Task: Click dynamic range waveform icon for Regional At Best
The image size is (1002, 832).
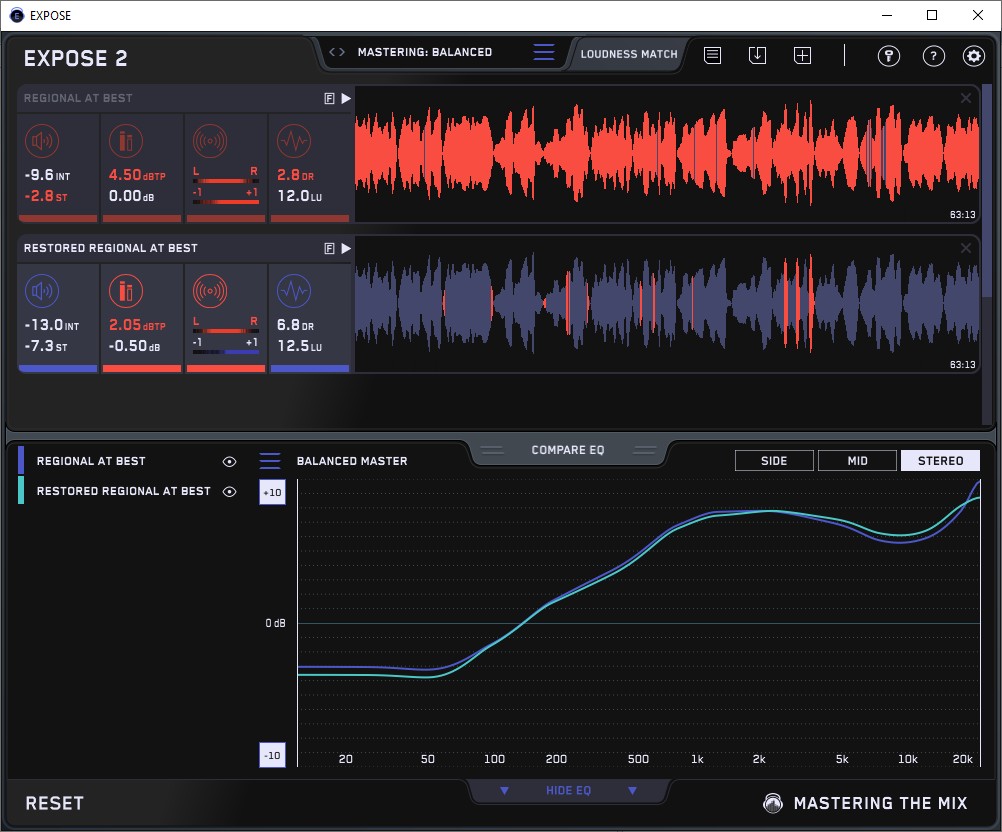Action: tap(293, 141)
